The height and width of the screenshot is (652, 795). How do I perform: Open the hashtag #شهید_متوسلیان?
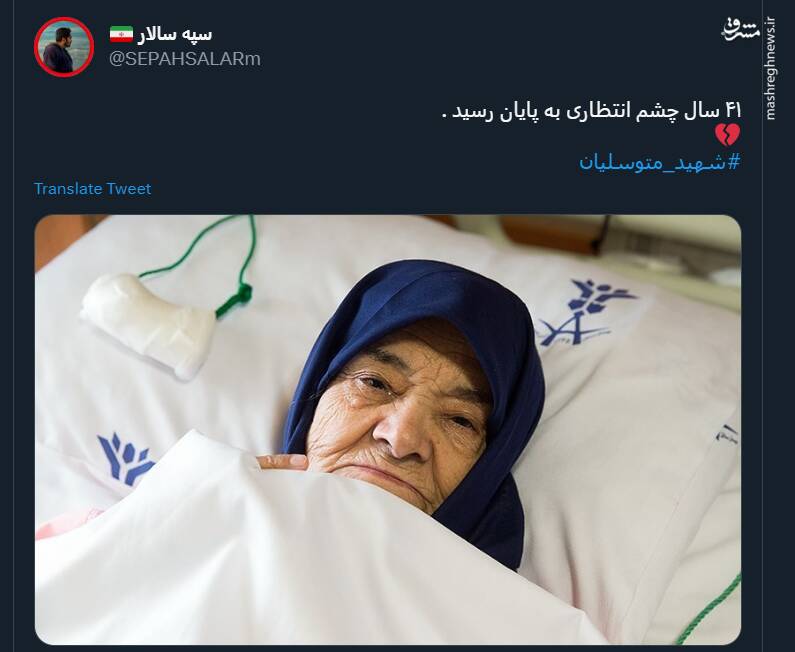pos(660,163)
